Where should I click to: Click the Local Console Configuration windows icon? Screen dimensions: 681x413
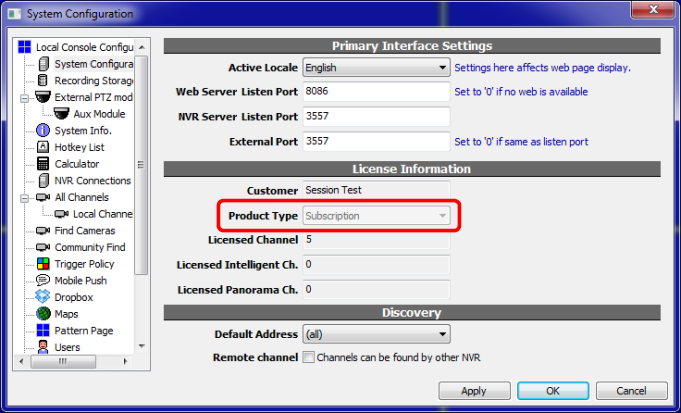pos(24,47)
